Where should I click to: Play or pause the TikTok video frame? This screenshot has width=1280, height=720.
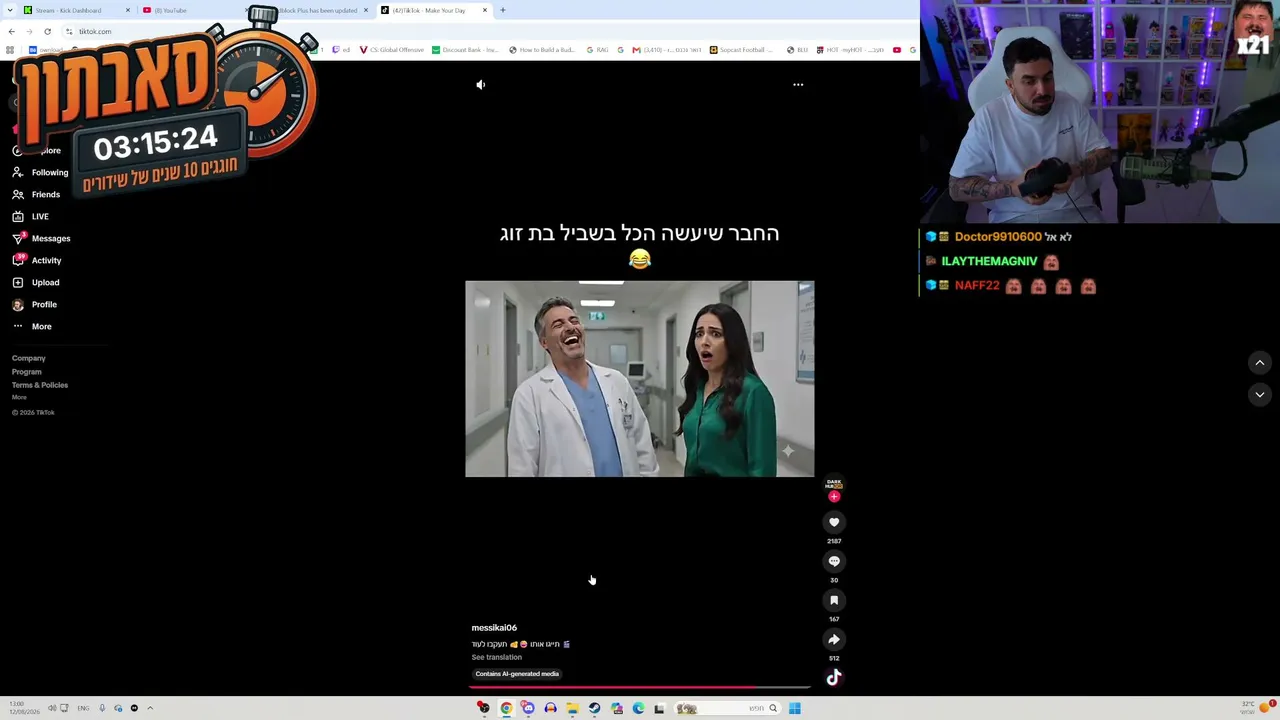point(640,378)
